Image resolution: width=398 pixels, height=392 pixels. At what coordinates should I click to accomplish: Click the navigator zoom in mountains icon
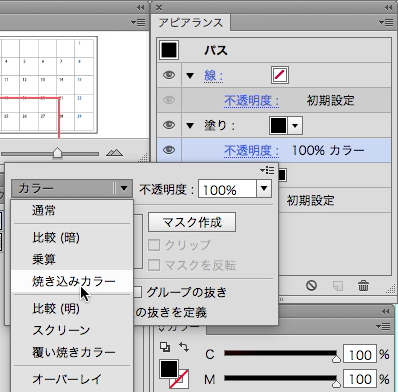pos(114,153)
